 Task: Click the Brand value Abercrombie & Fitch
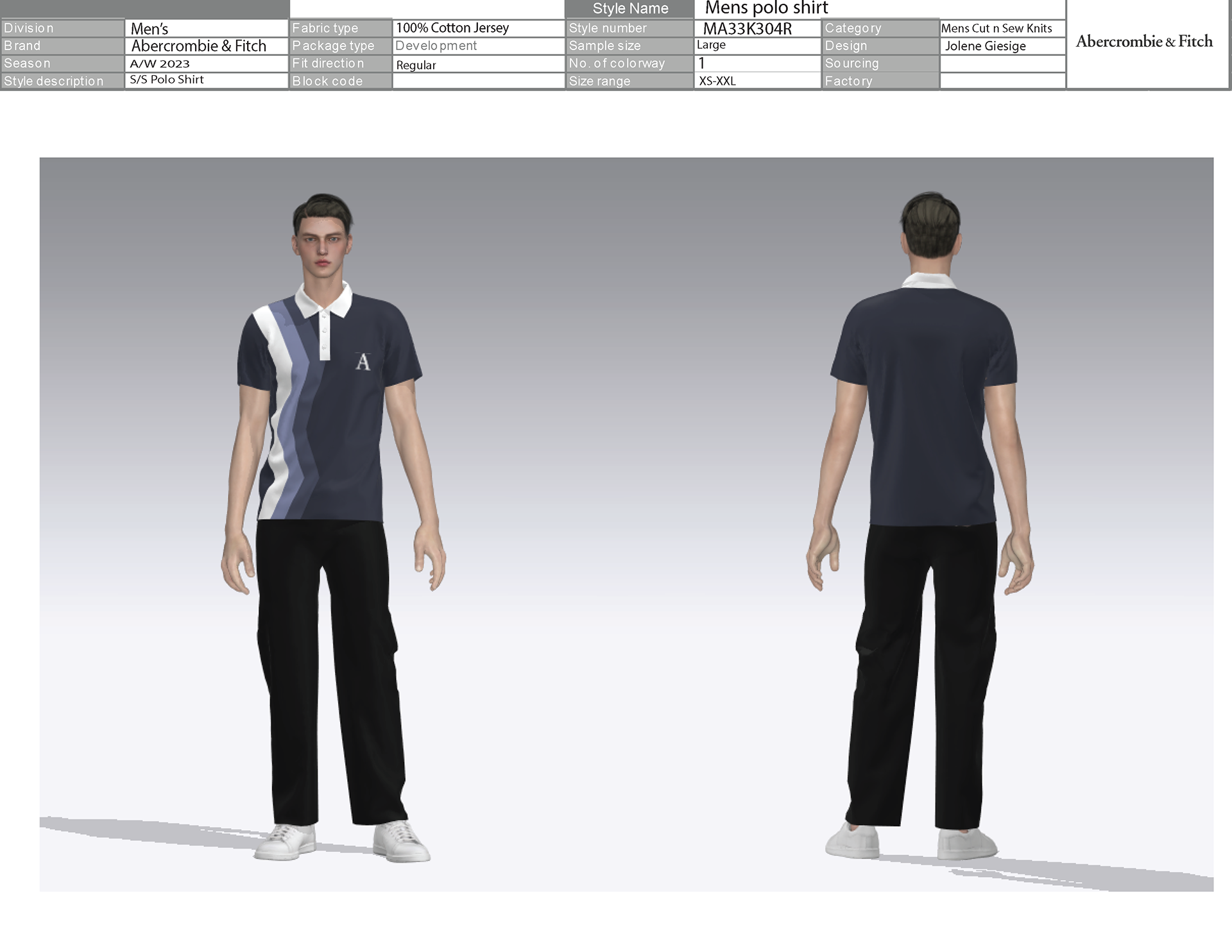coord(198,46)
